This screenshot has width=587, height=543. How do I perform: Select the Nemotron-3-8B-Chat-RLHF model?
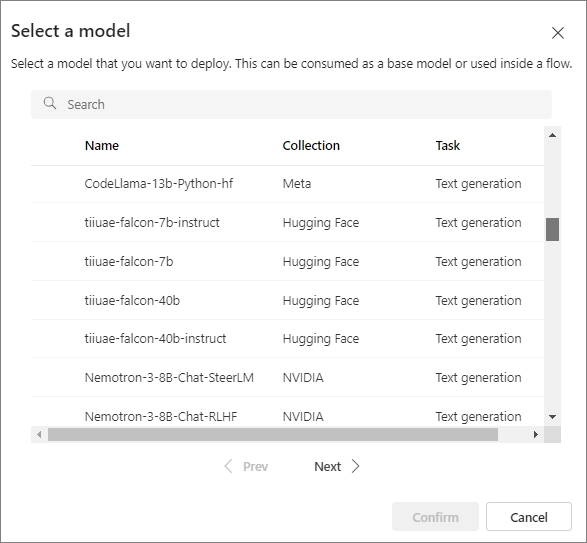coord(287,412)
